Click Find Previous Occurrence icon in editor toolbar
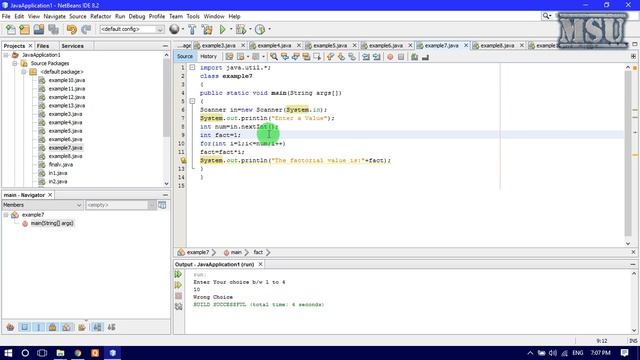The image size is (640, 360). pyautogui.click(x=285, y=57)
